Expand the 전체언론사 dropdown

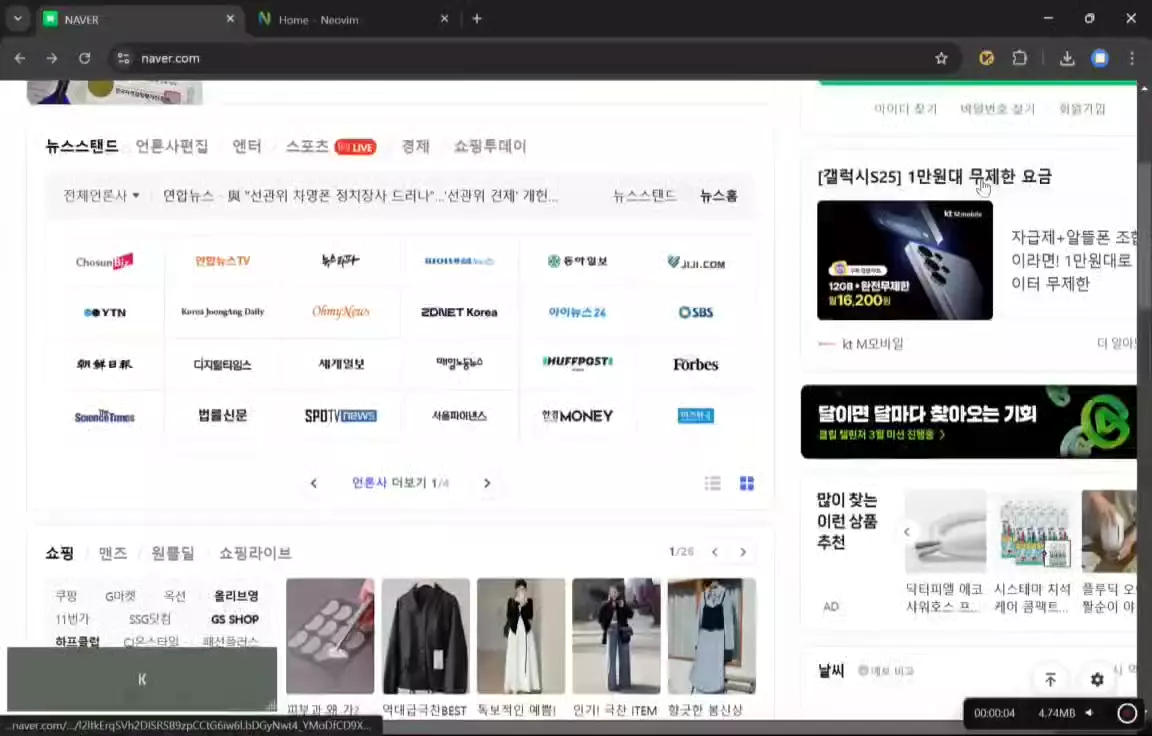tap(101, 195)
